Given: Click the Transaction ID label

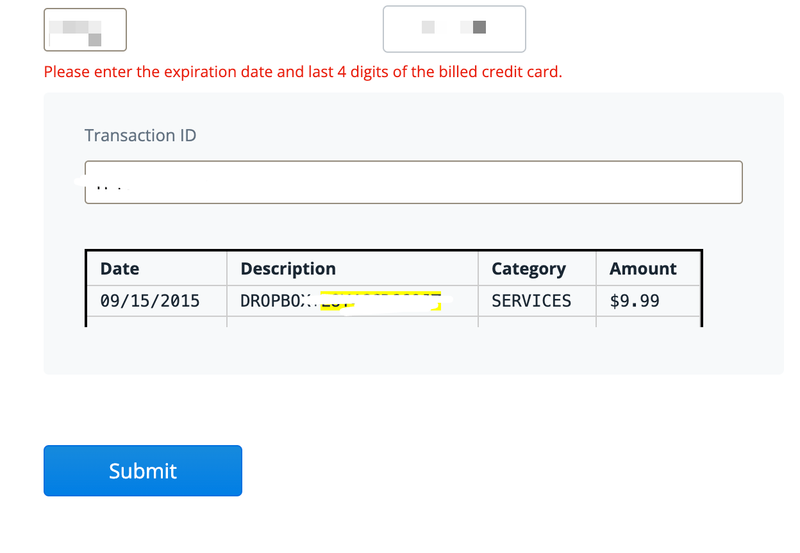Looking at the screenshot, I should click(x=140, y=135).
